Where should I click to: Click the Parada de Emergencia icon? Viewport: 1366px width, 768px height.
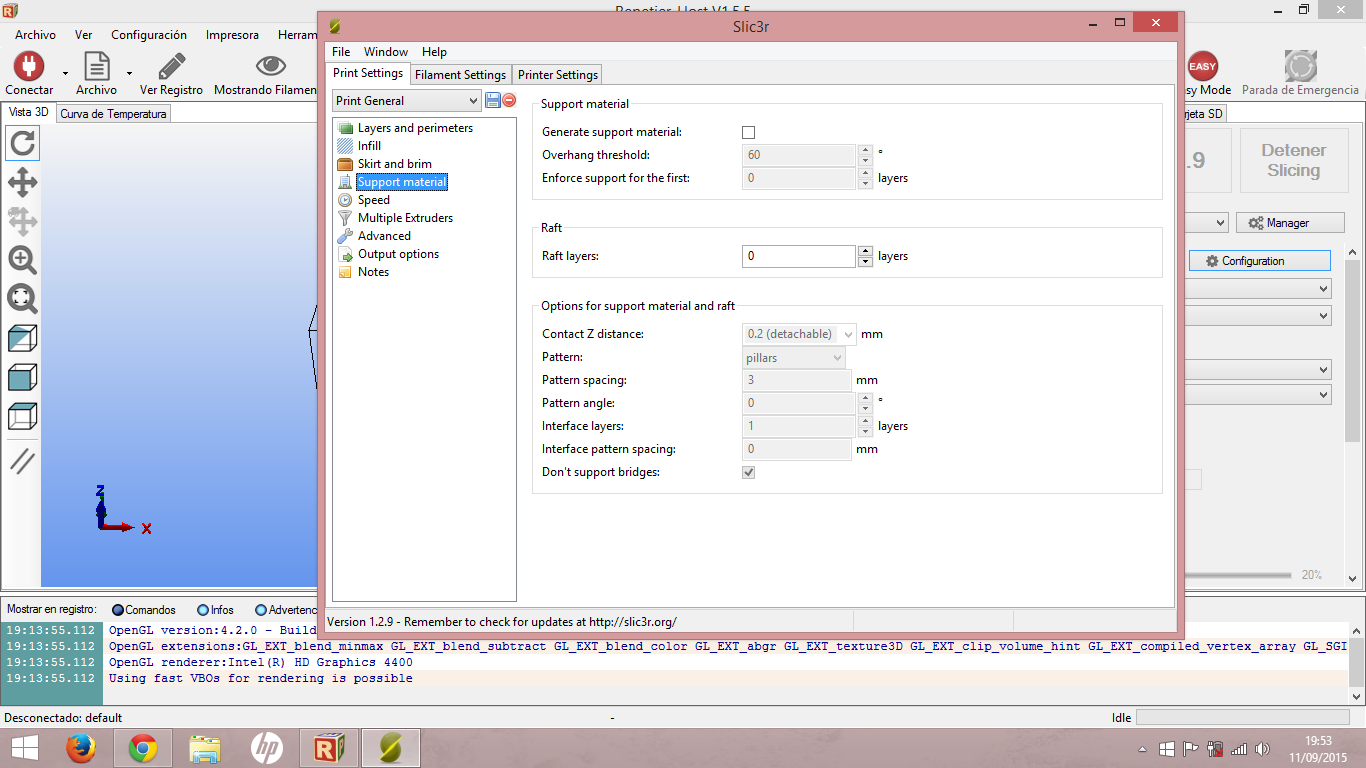(1300, 67)
